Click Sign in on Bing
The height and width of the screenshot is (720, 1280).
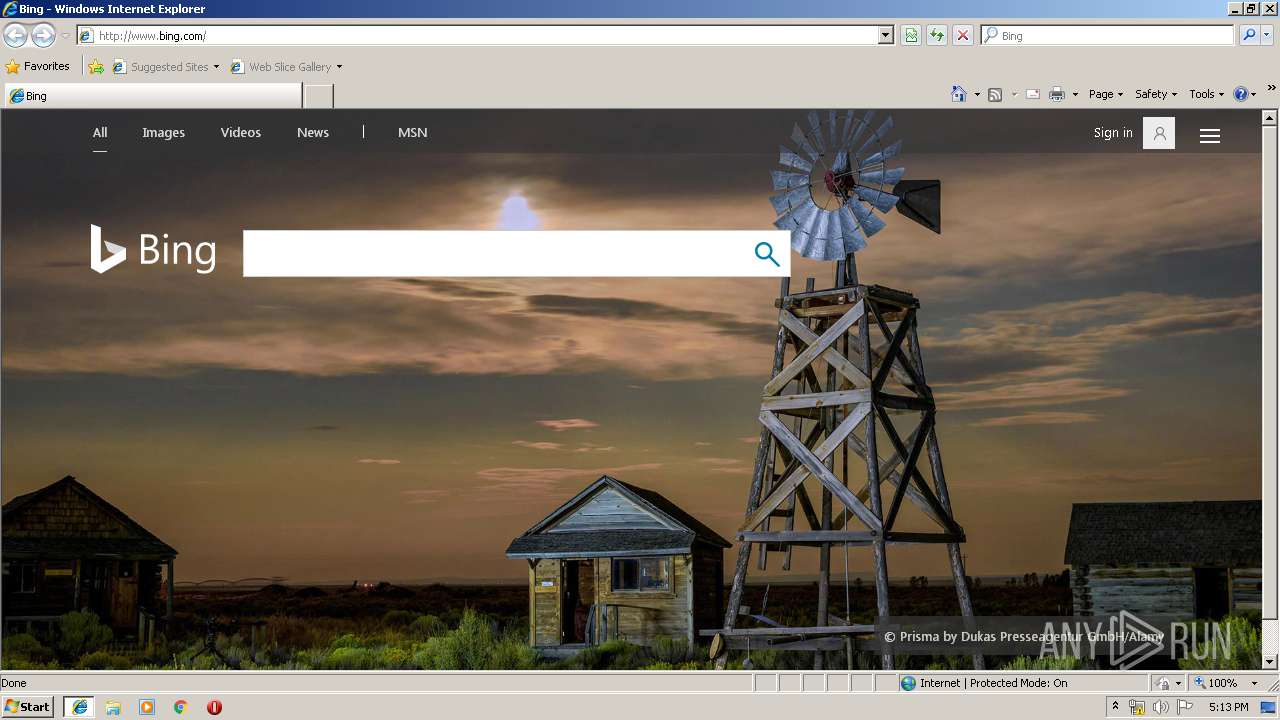(x=1113, y=133)
